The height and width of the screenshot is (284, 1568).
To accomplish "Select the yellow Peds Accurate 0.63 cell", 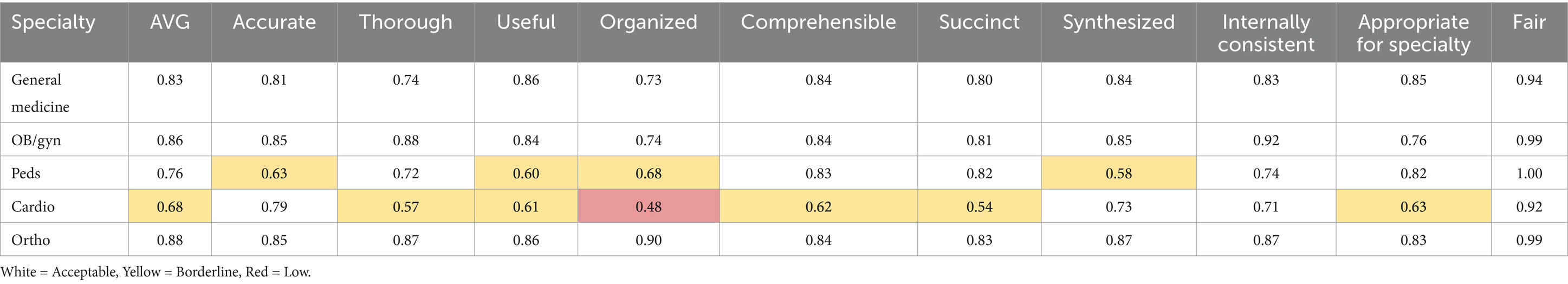I will click(x=274, y=173).
